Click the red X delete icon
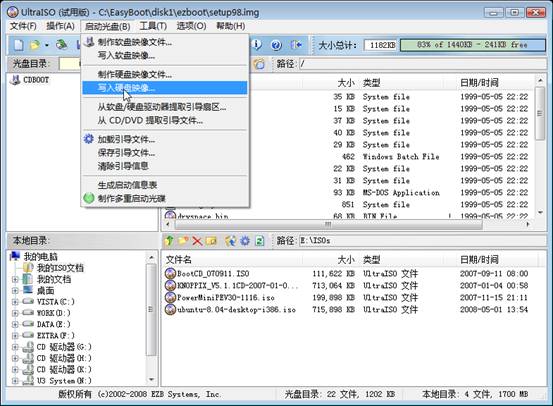Viewport: 553px width, 406px height. click(197, 241)
